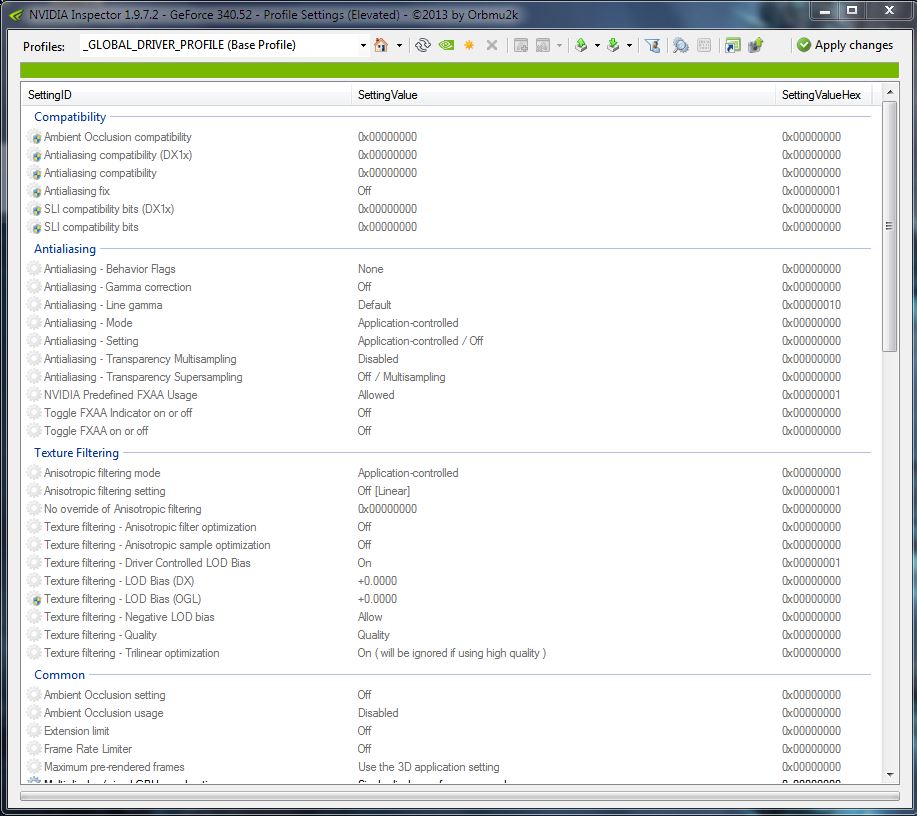917x816 pixels.
Task: Click the vertical scrollbar down arrow
Action: [x=890, y=775]
